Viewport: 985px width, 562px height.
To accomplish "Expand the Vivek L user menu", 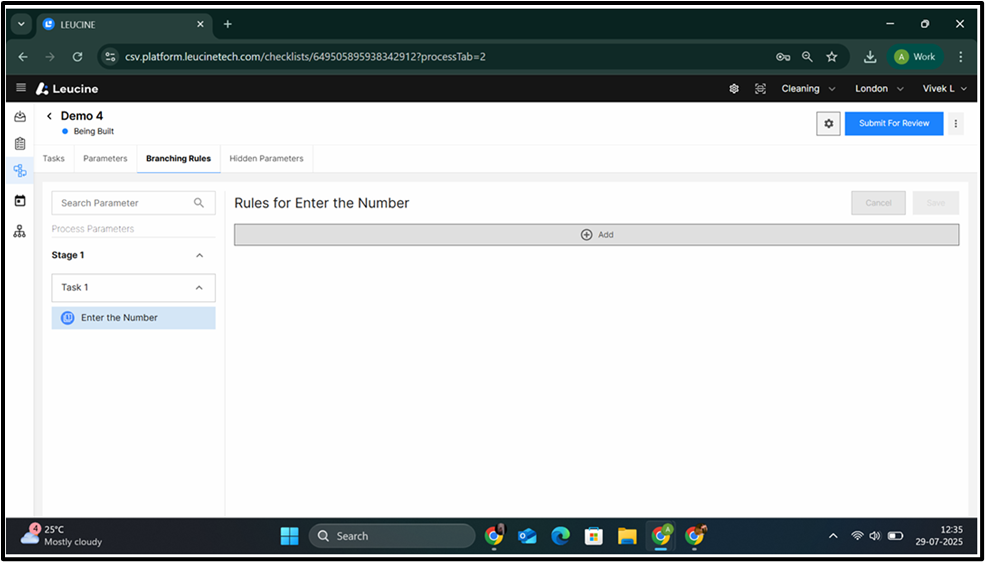I will click(x=945, y=88).
